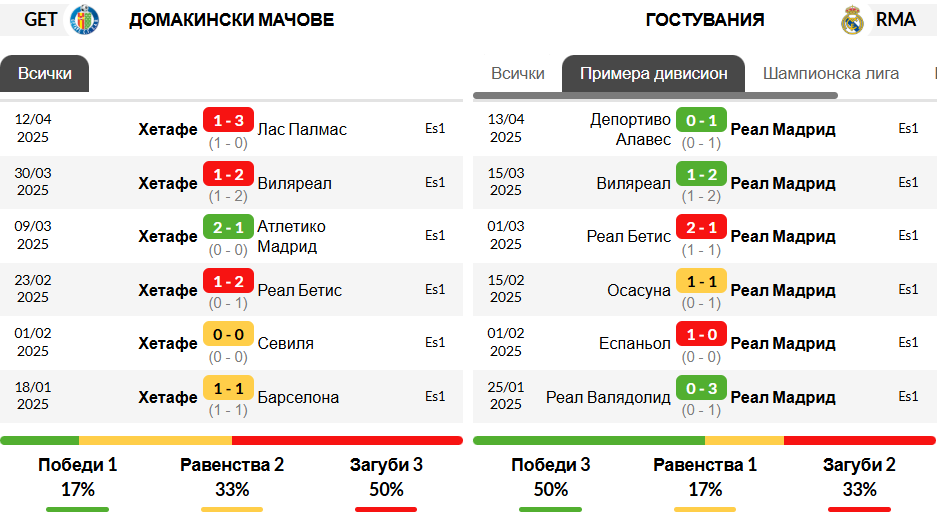Open the red 1-3 score badge Getafe vs Las Palmas
This screenshot has height=520, width=937.
coord(228,120)
